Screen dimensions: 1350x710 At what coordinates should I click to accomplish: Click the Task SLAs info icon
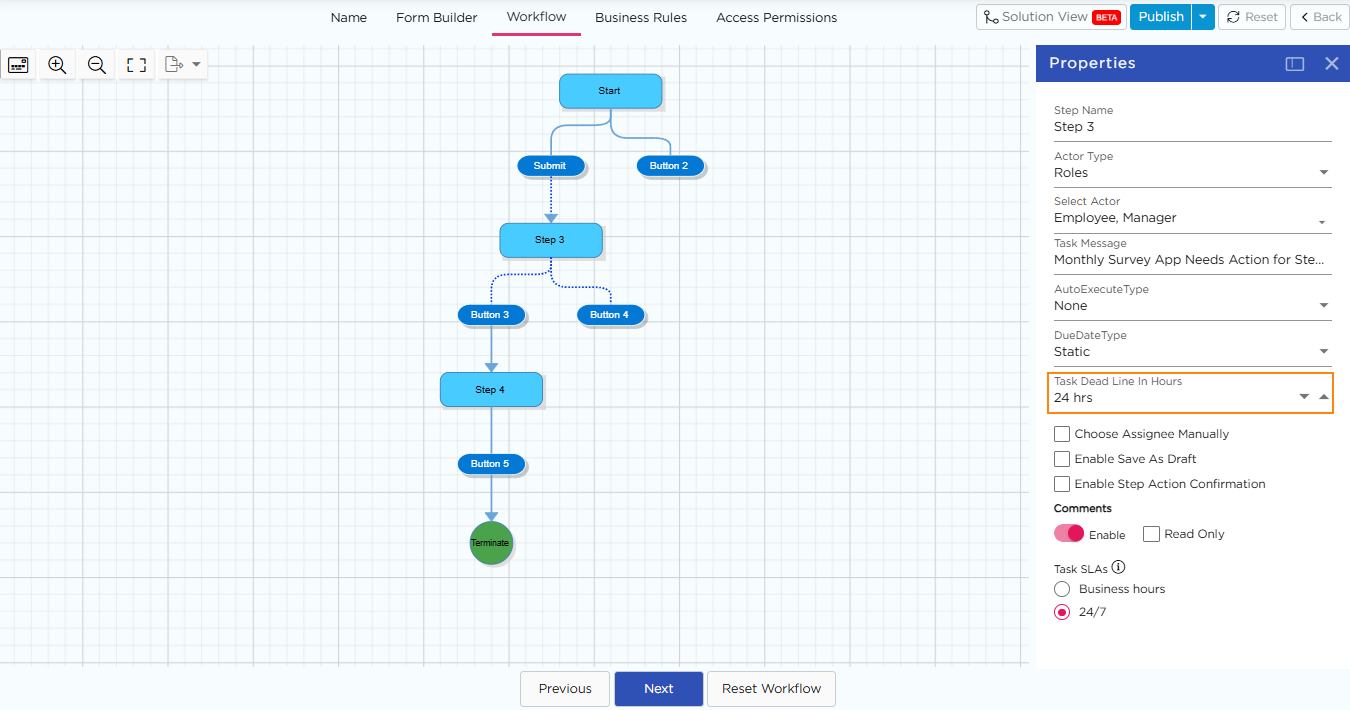[1118, 568]
